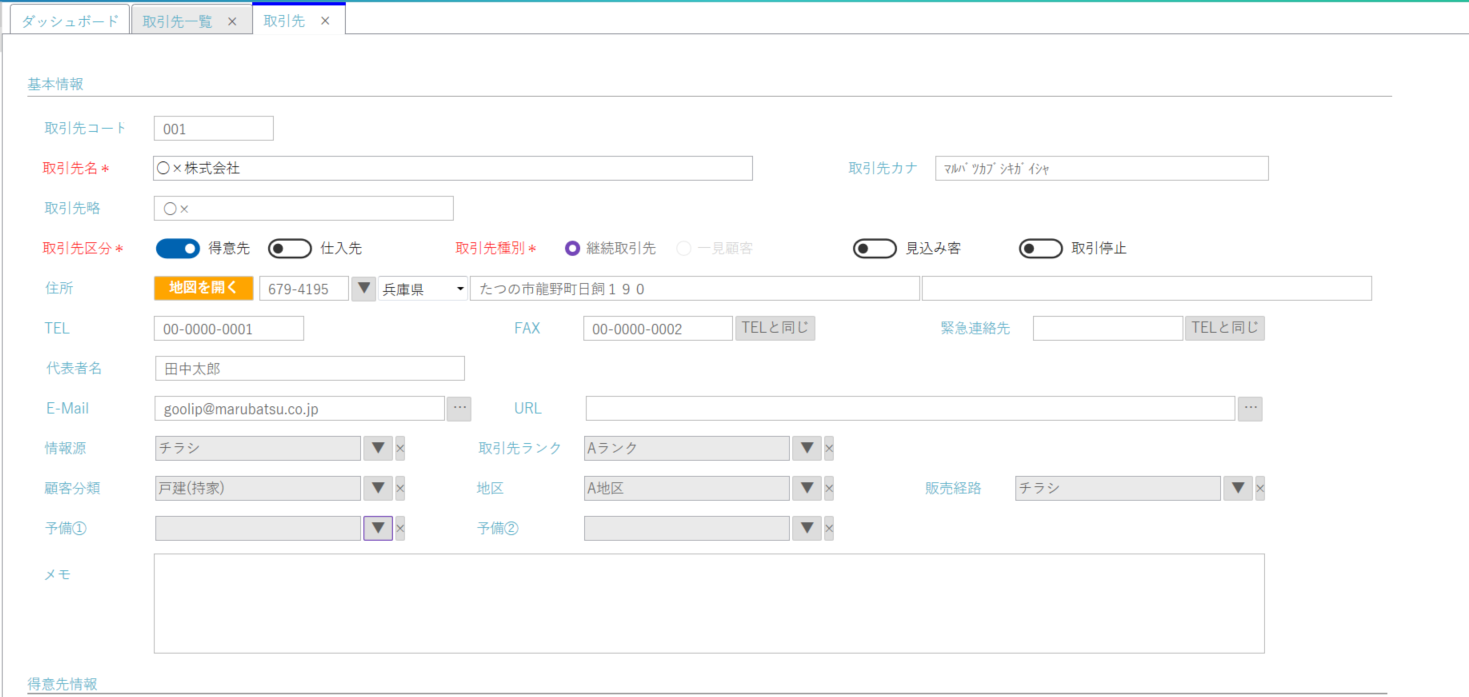Viewport: 1469px width, 697px height.
Task: Clear the 地区 selection with its × icon
Action: click(829, 488)
